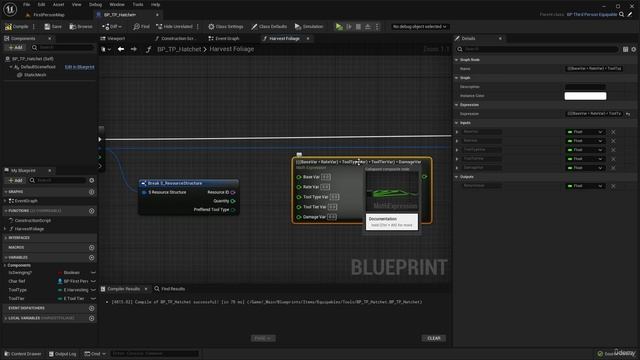
Task: Toggle Hide Unrelated nodes
Action: point(174,27)
